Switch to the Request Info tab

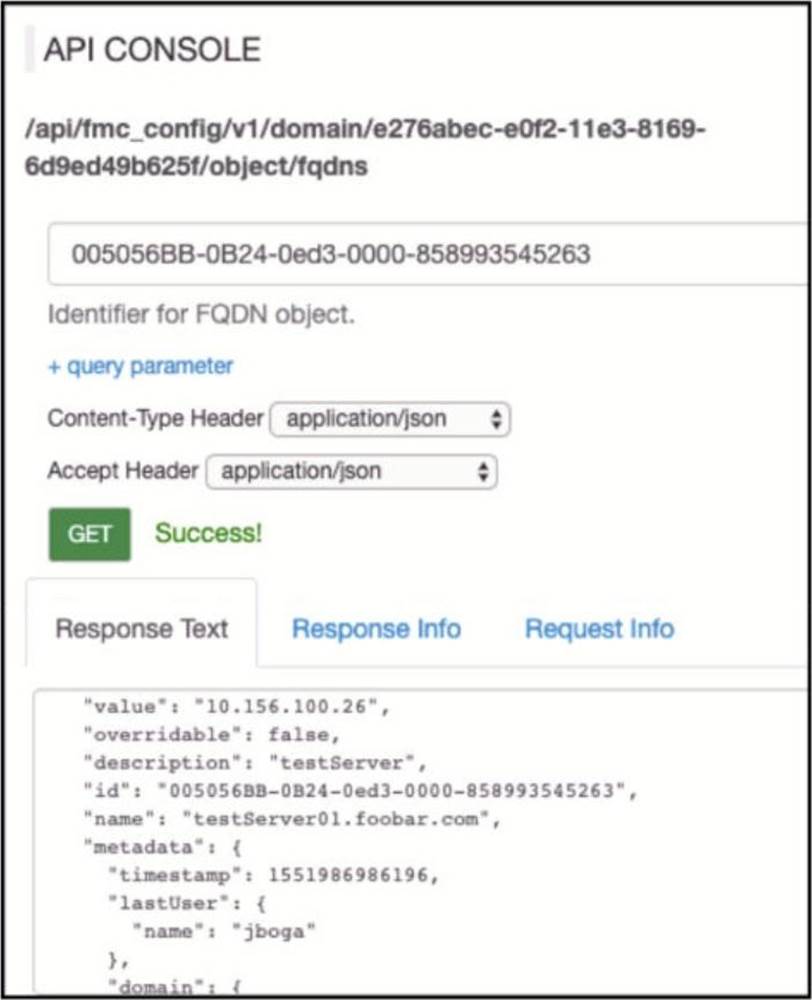[599, 629]
